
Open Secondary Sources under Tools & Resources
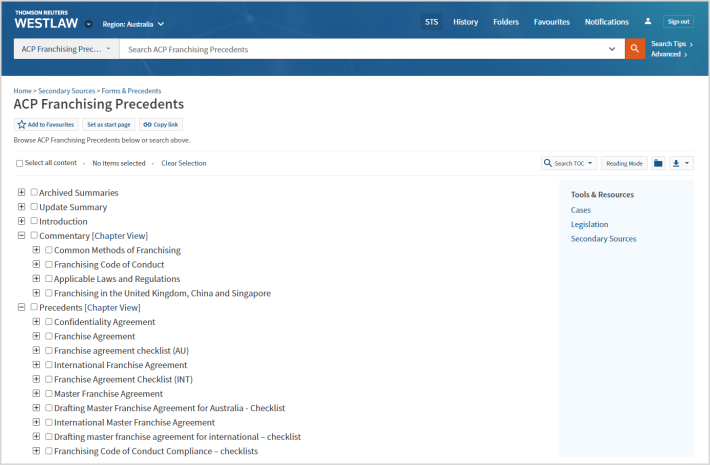(603, 239)
